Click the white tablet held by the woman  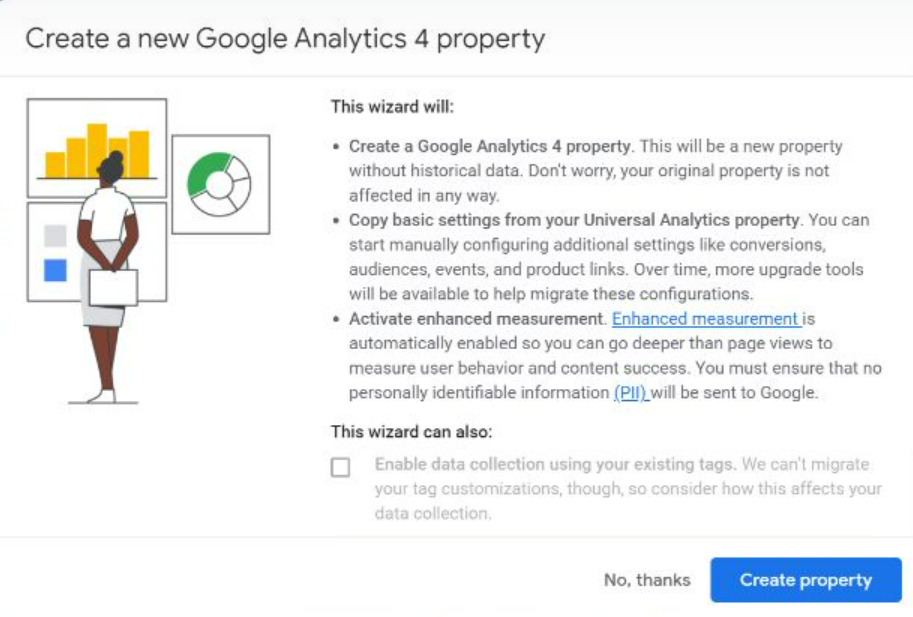click(x=114, y=288)
